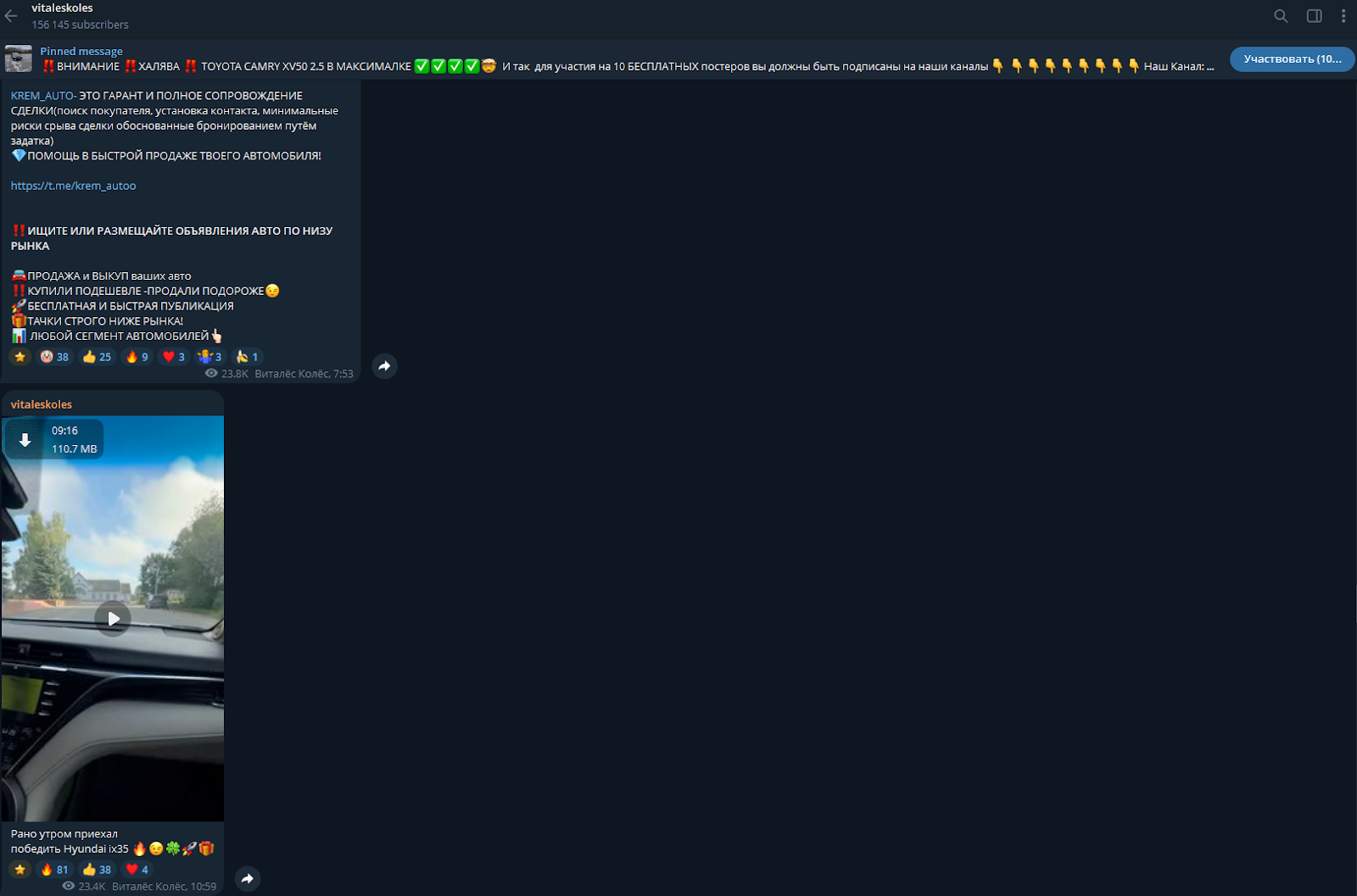The width and height of the screenshot is (1357, 896).
Task: Toggle thumbs-up reaction with 25 count
Action: click(97, 357)
